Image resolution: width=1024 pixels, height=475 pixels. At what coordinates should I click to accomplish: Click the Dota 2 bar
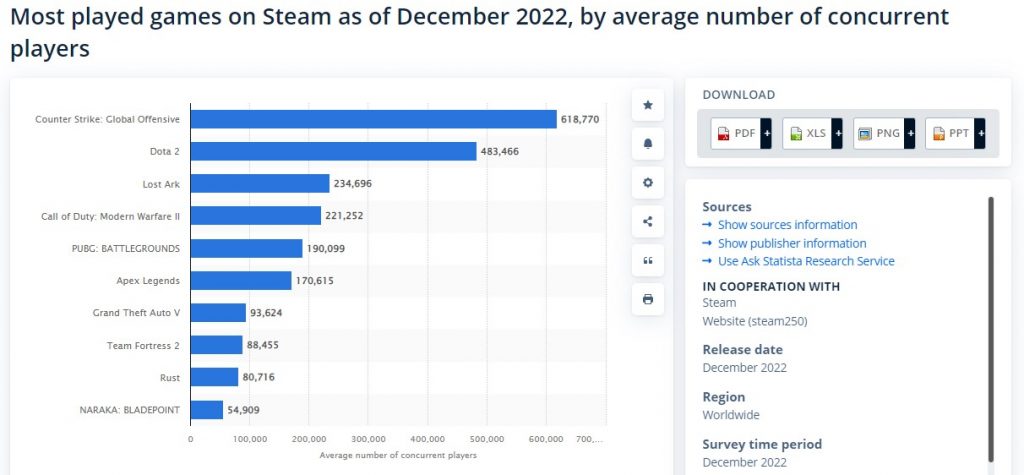tap(334, 152)
